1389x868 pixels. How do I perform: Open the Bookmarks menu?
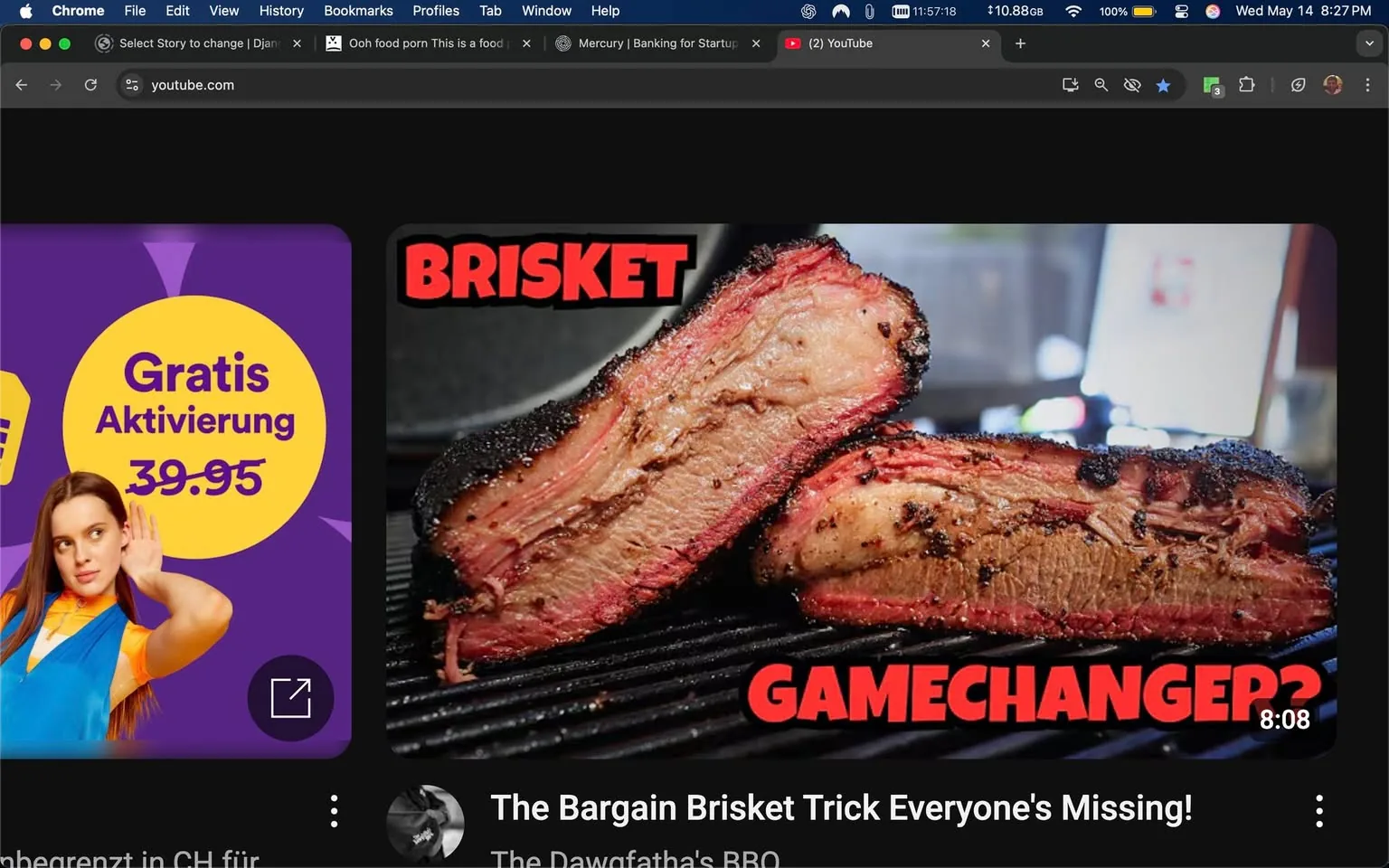[x=358, y=11]
